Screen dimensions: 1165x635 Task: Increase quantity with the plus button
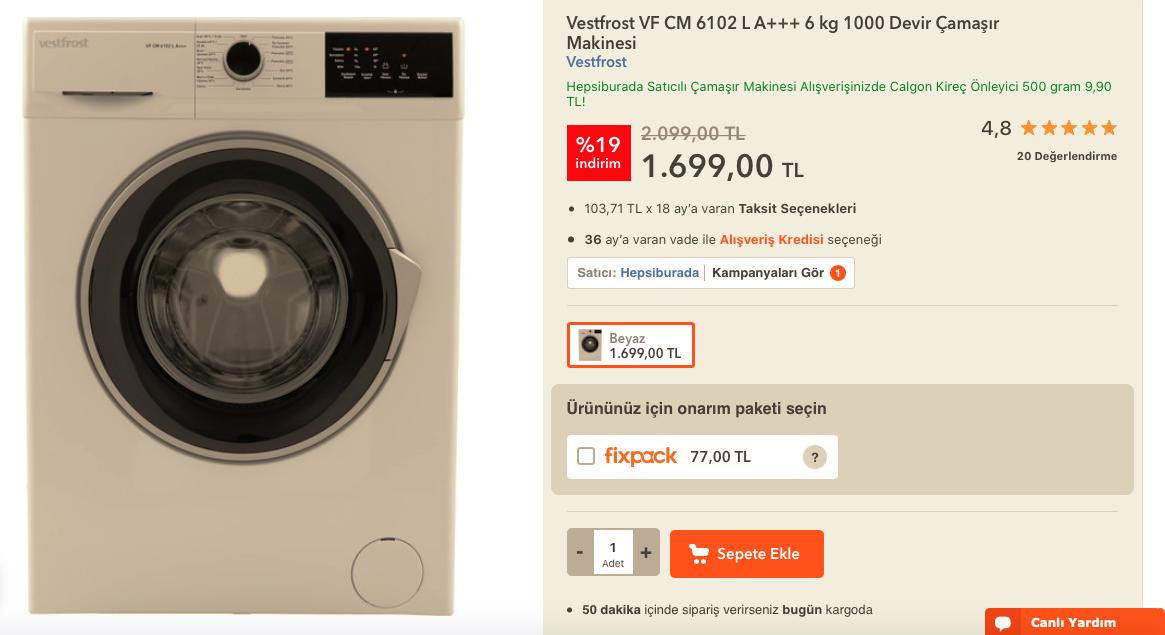(646, 552)
